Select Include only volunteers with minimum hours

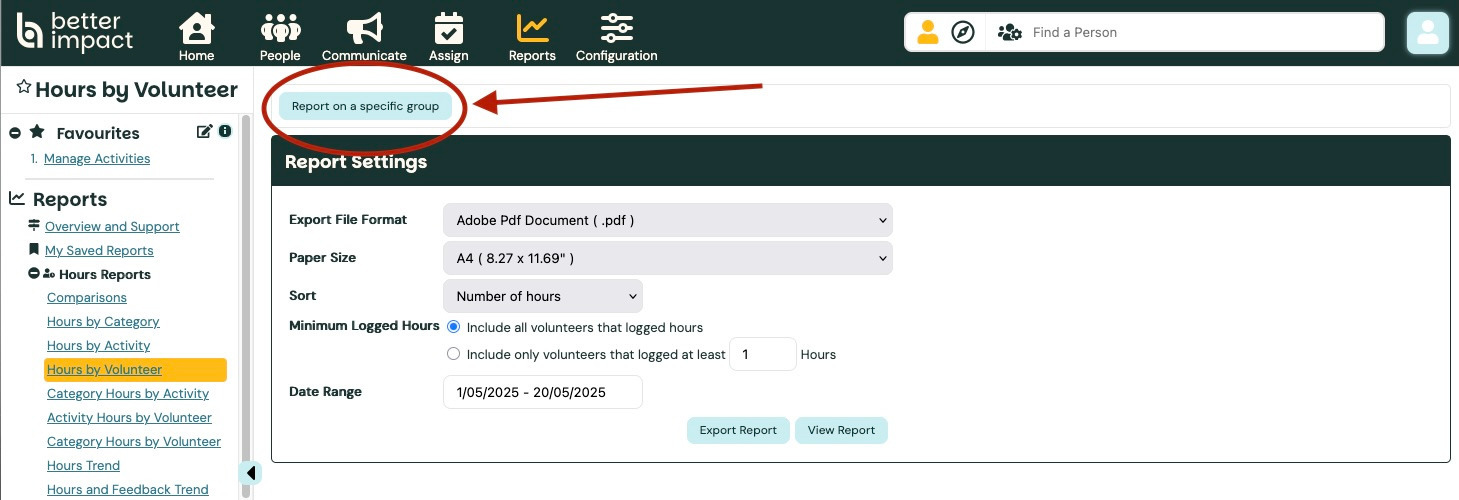(454, 354)
